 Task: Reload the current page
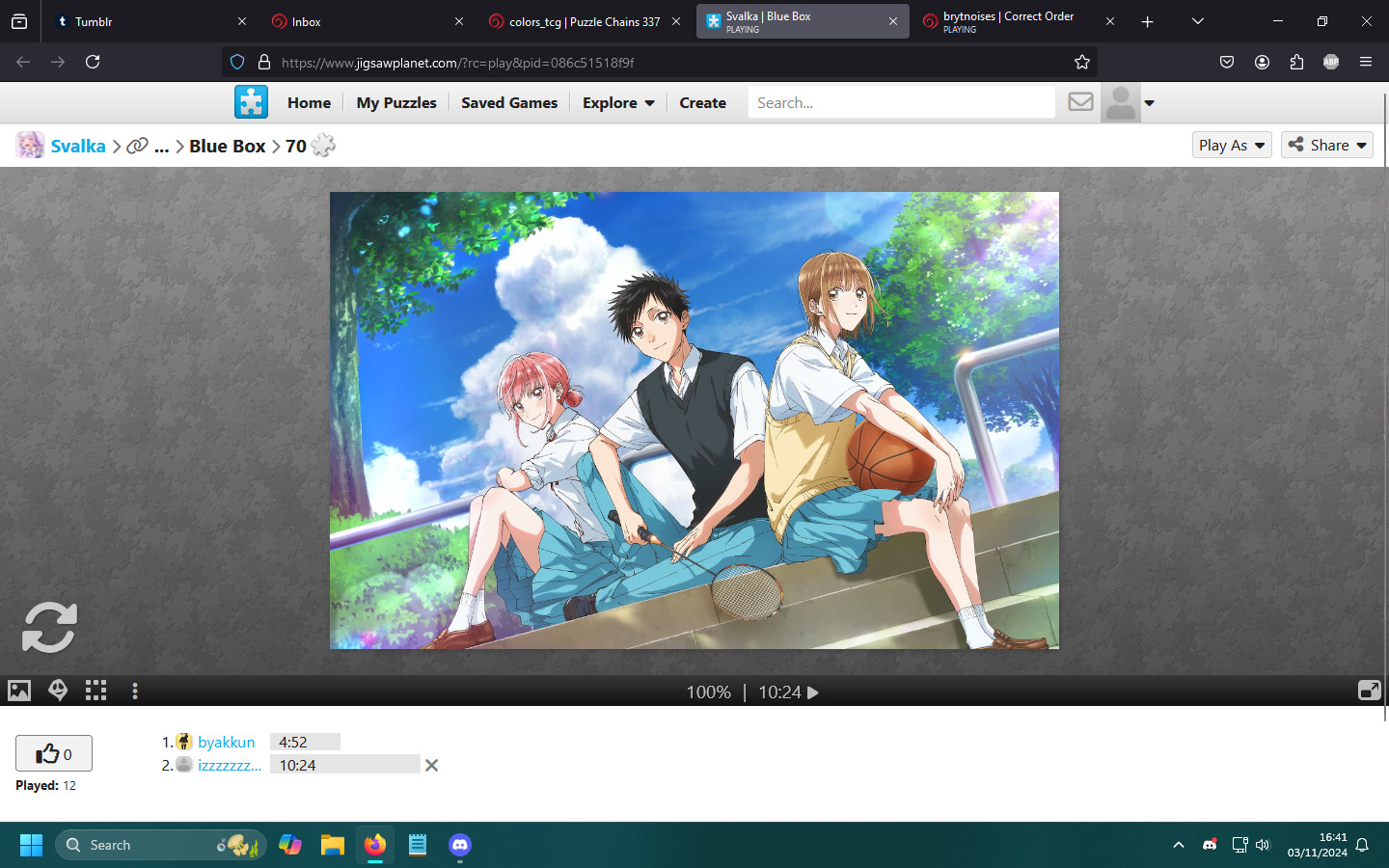(x=93, y=62)
